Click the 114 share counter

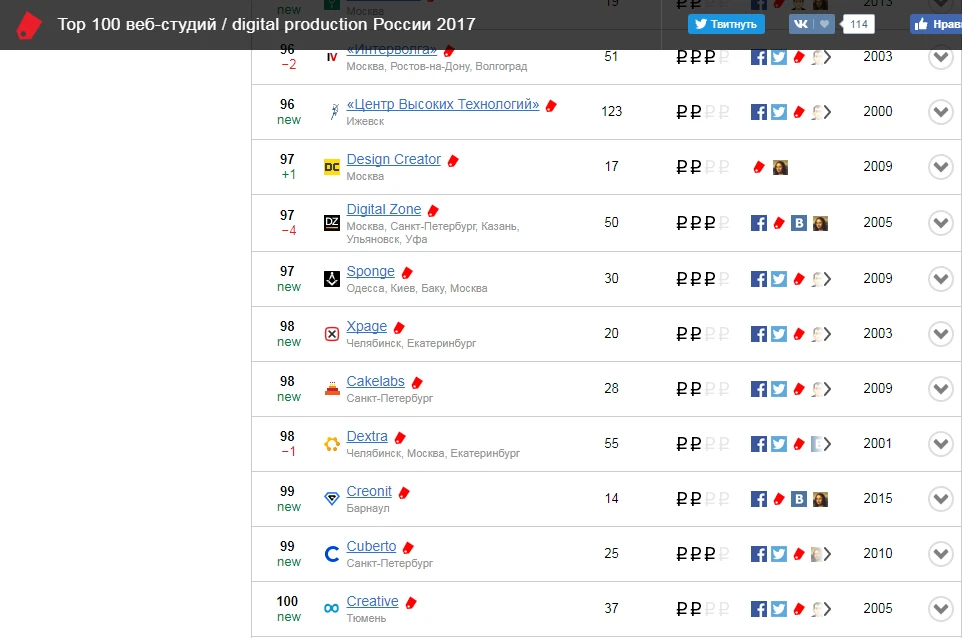tap(859, 25)
